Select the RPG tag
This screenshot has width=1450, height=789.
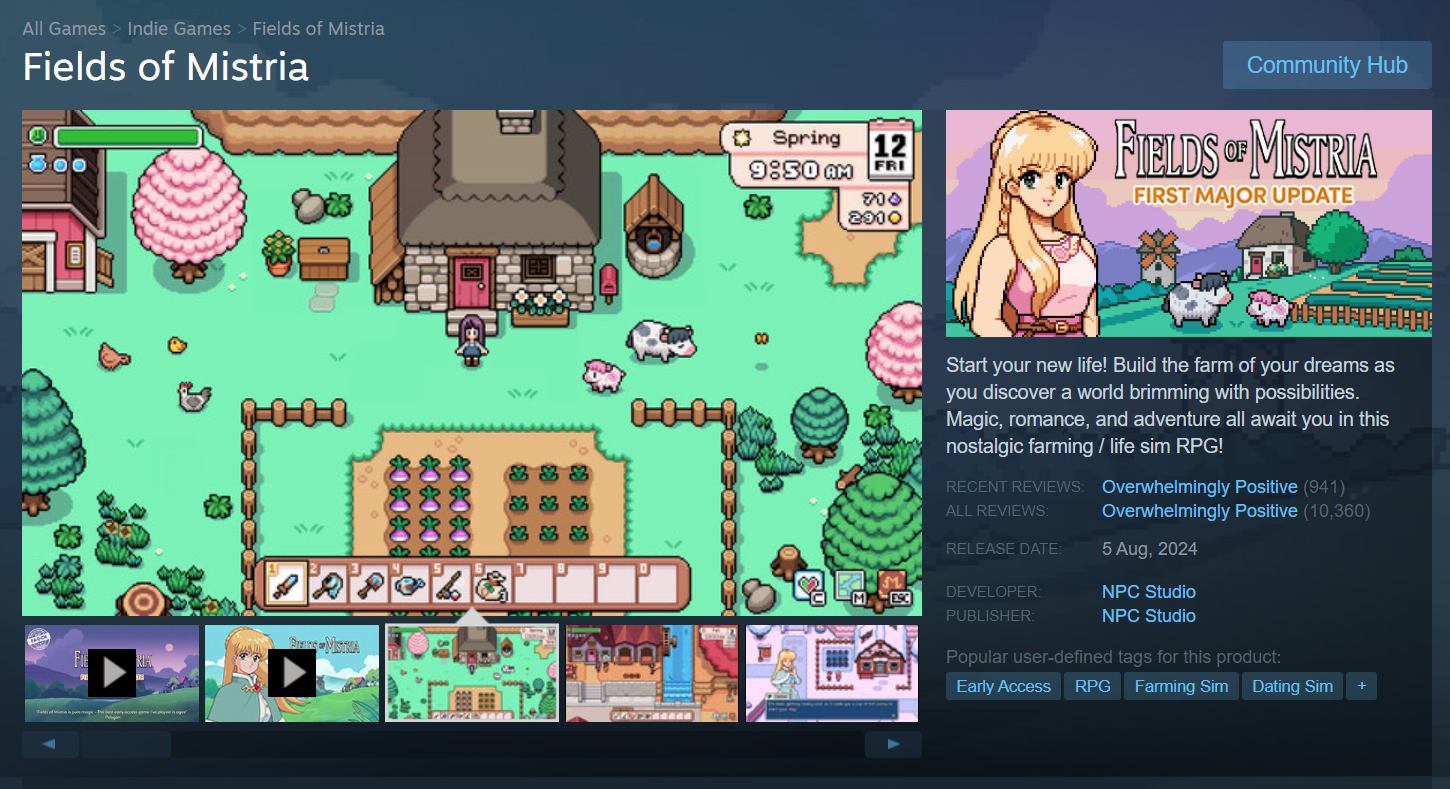pyautogui.click(x=1093, y=686)
